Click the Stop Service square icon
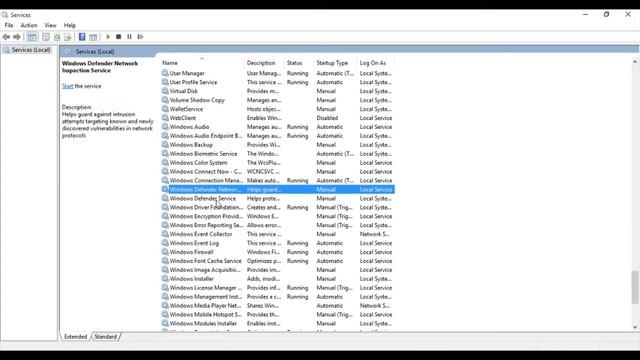 (118, 37)
